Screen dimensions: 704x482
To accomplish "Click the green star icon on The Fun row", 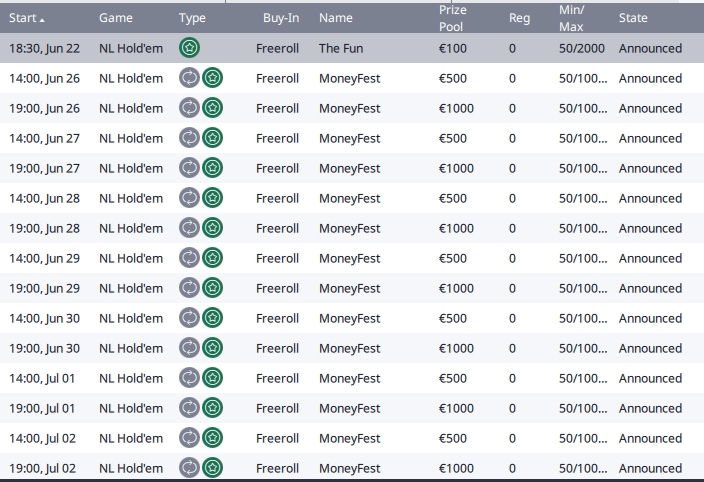I will [189, 48].
